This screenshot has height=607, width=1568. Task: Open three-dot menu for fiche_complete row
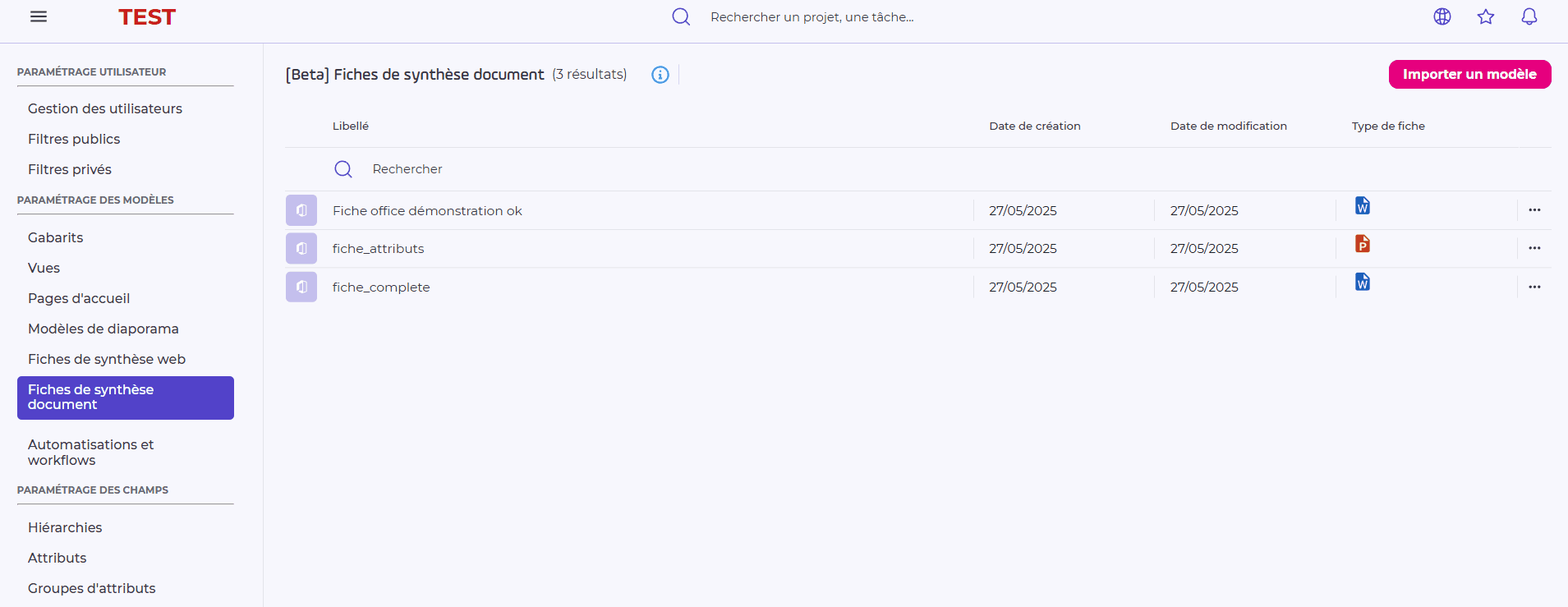[1534, 287]
